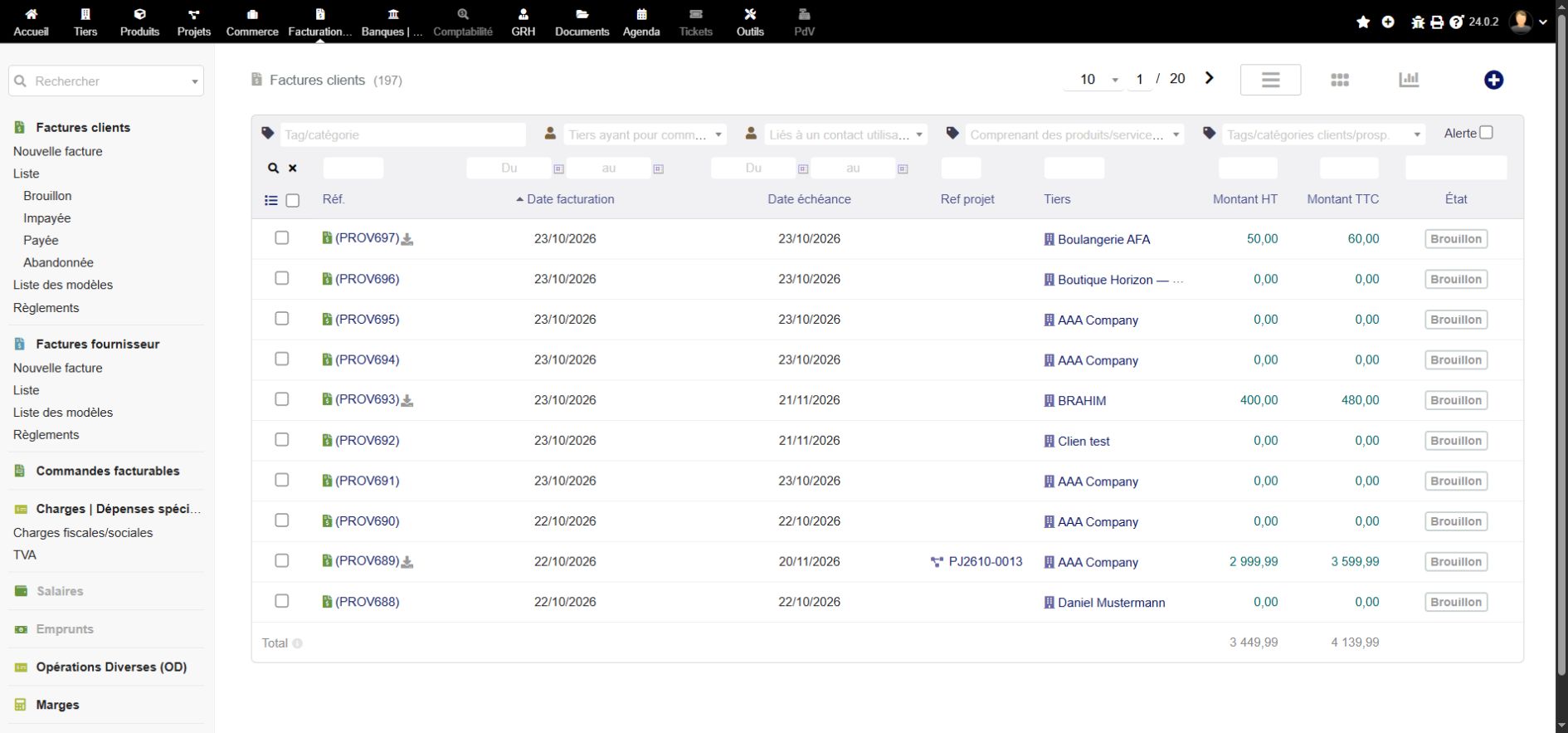1568x733 pixels.
Task: Go to Banques top menu
Action: (x=392, y=22)
